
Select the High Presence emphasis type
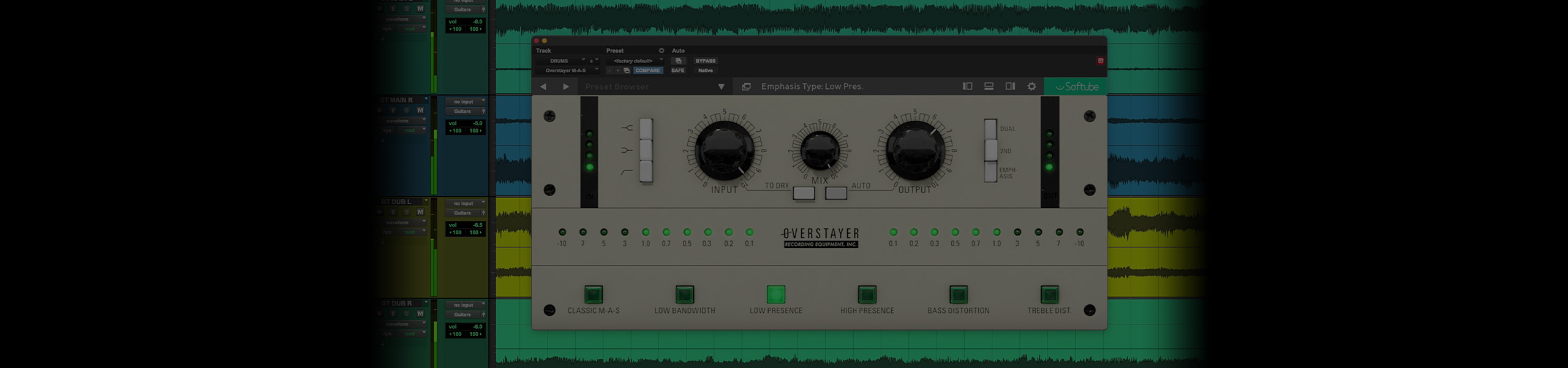point(867,295)
